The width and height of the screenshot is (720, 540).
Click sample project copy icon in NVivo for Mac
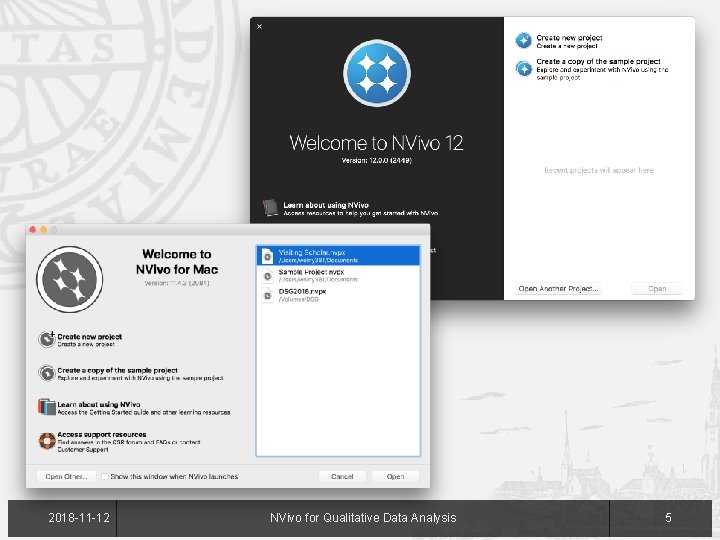pos(47,373)
